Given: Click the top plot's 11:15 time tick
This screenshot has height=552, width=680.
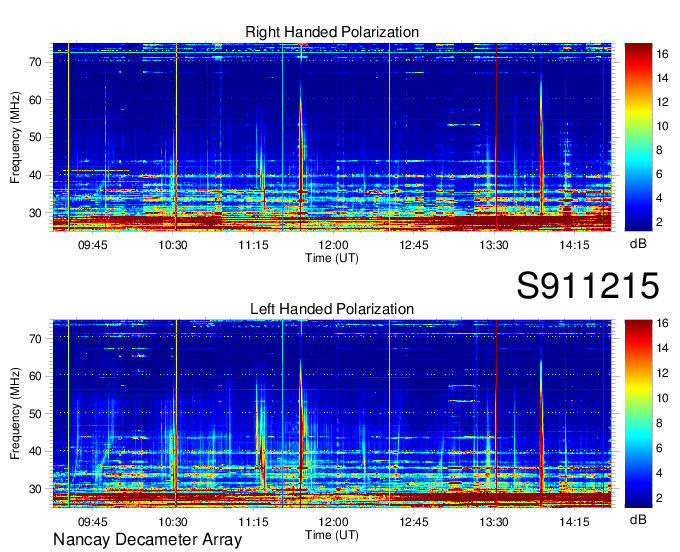Looking at the screenshot, I should click(x=253, y=245).
